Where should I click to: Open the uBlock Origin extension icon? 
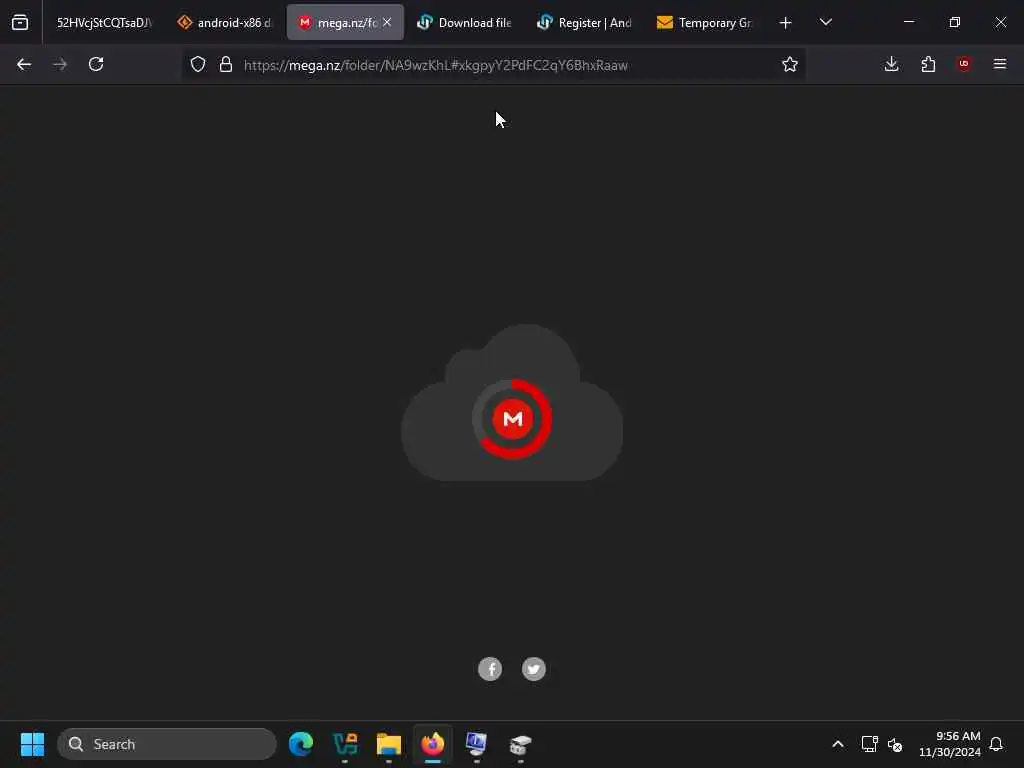[964, 64]
